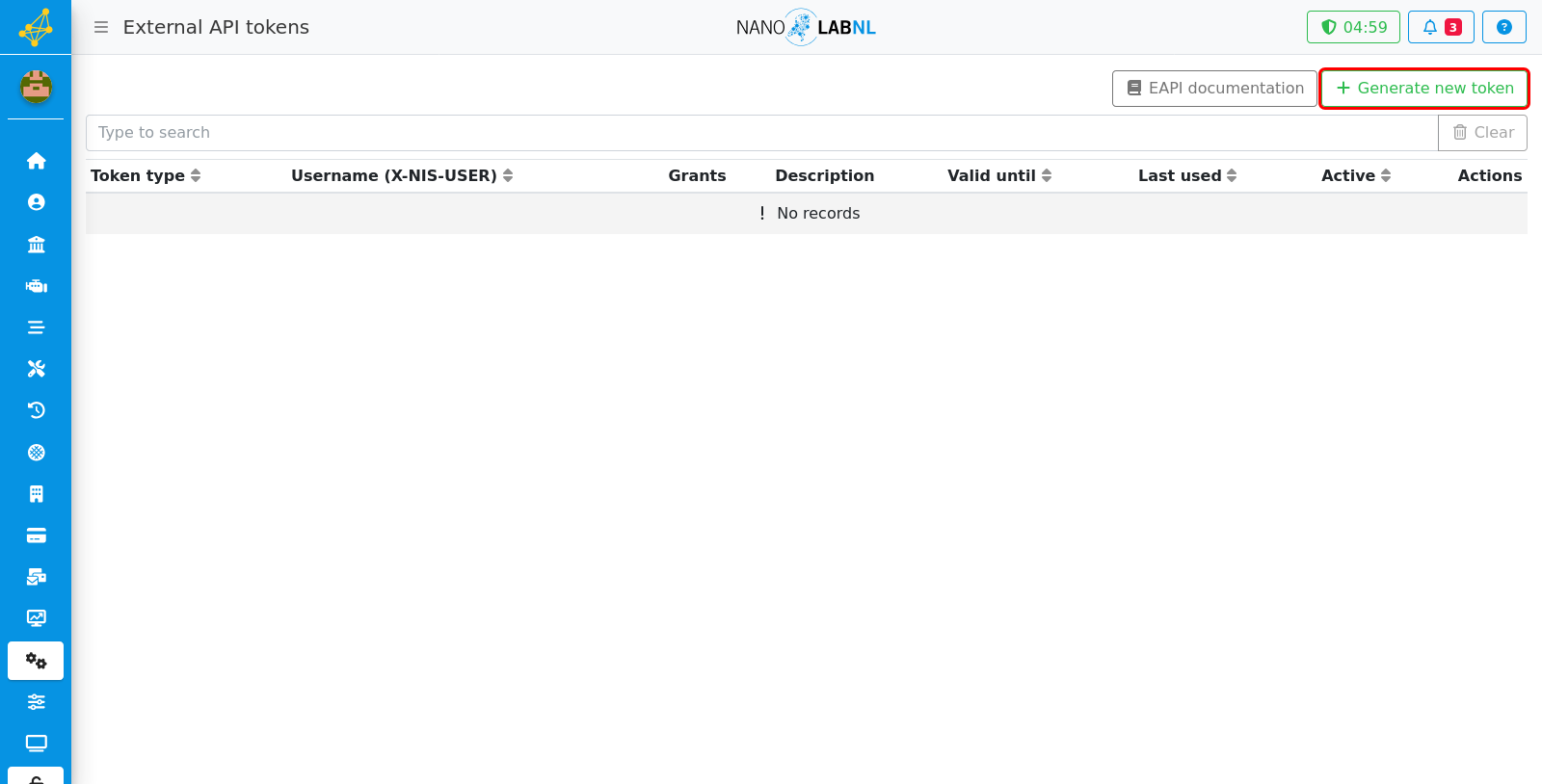Viewport: 1542px width, 784px height.
Task: Select the gears settings sidebar icon
Action: pyautogui.click(x=36, y=661)
